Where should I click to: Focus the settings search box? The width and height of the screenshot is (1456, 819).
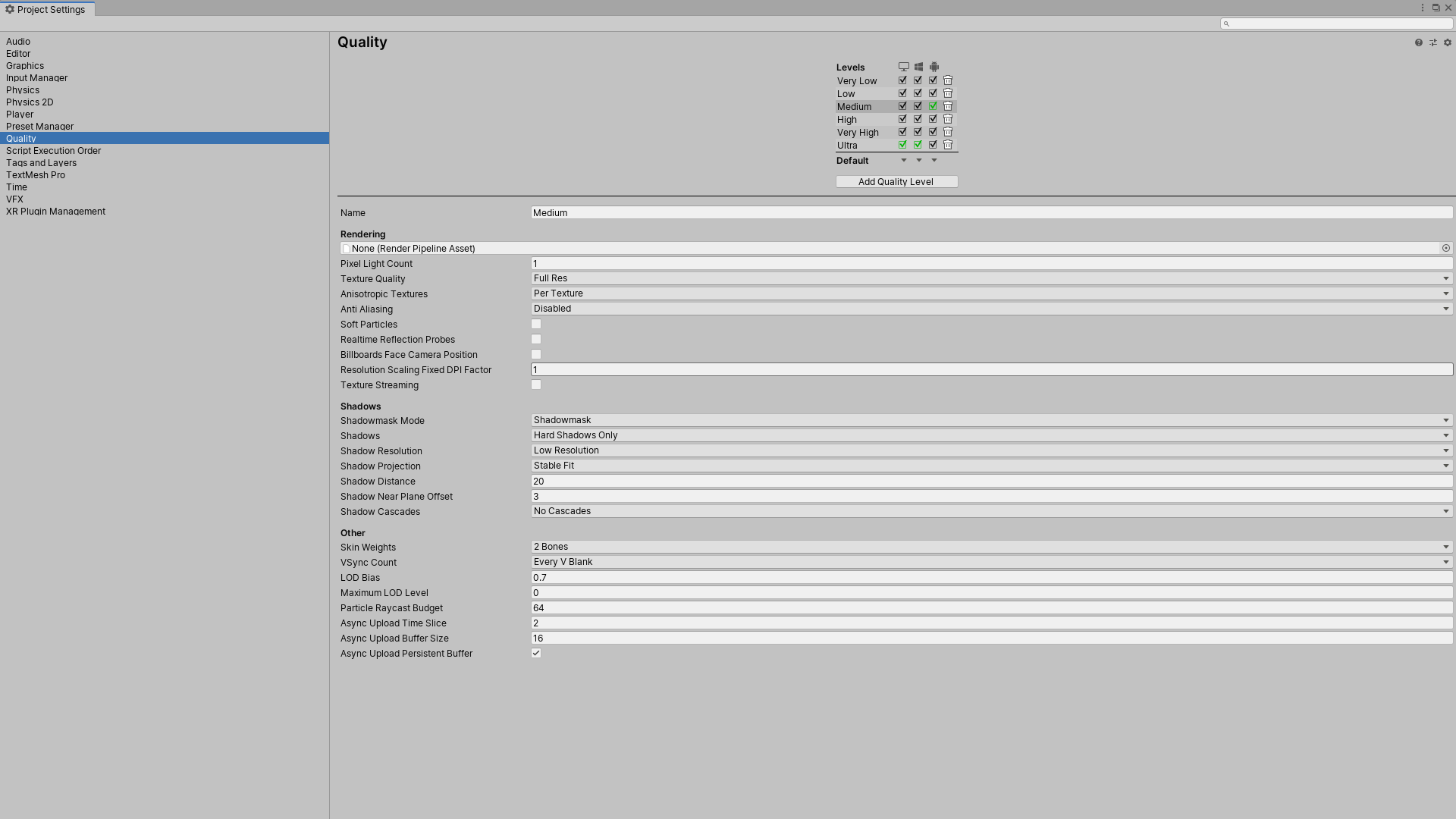pyautogui.click(x=1338, y=24)
